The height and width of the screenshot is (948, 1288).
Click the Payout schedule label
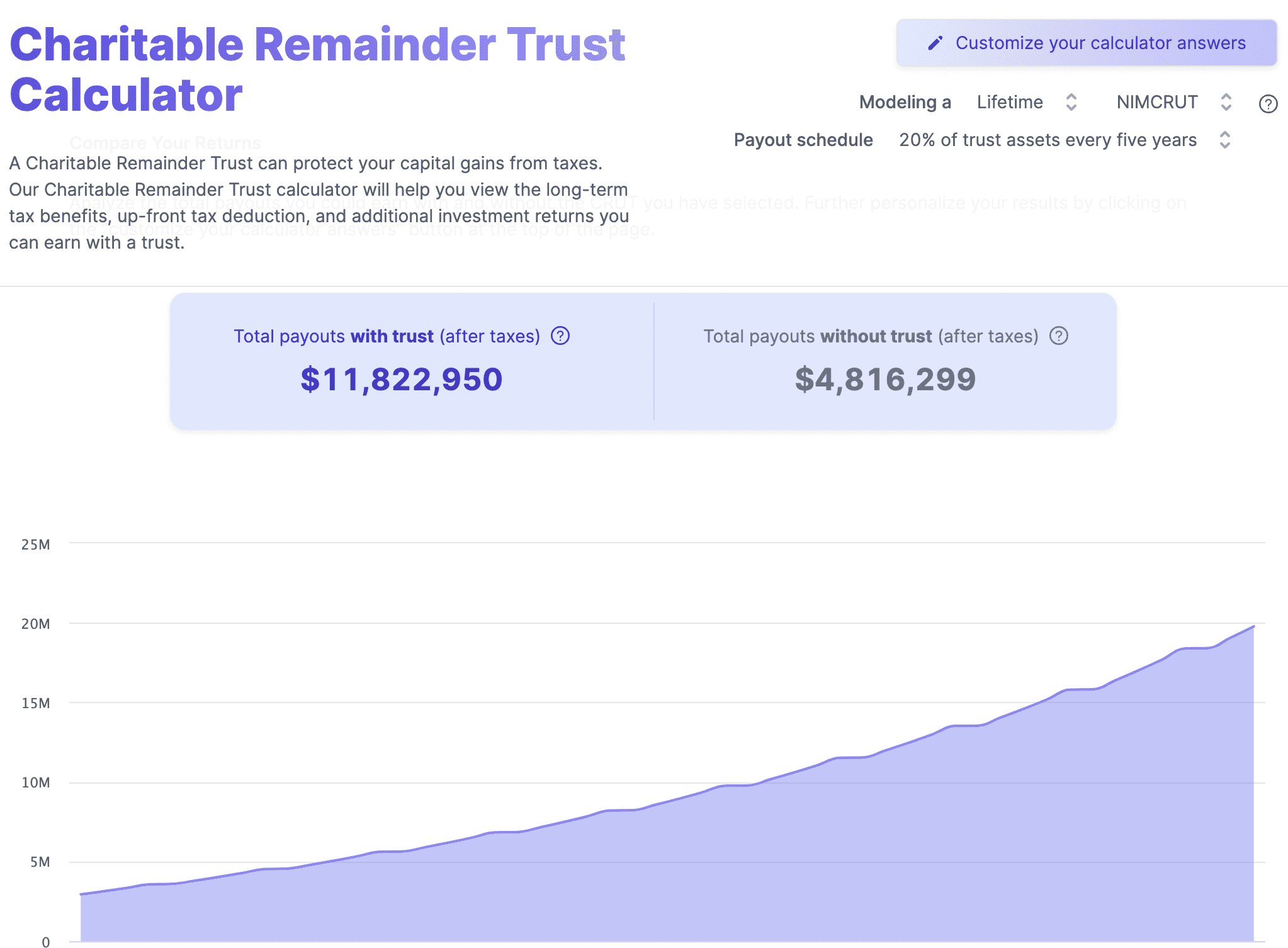coord(803,140)
